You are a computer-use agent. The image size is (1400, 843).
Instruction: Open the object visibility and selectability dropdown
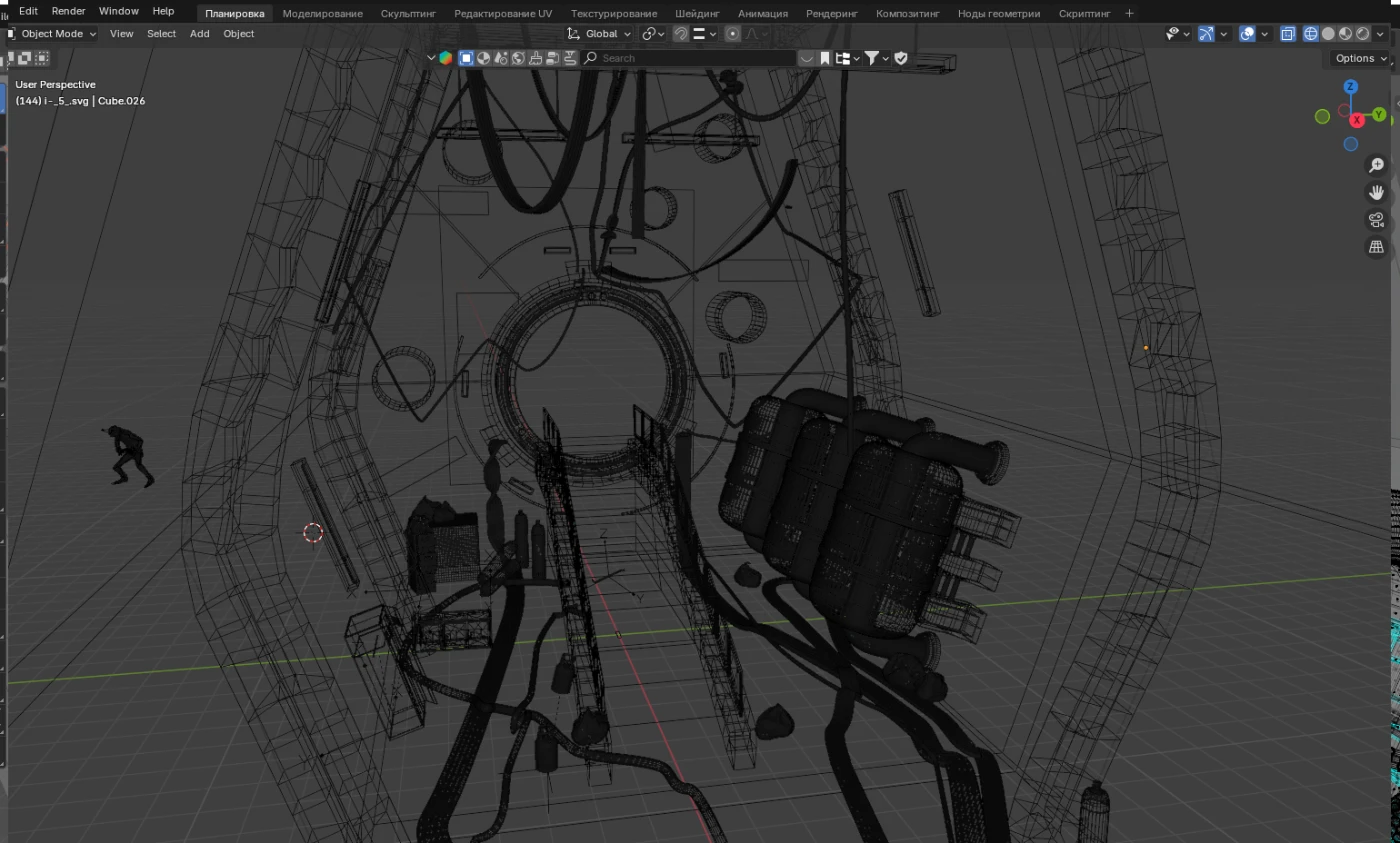1178,33
